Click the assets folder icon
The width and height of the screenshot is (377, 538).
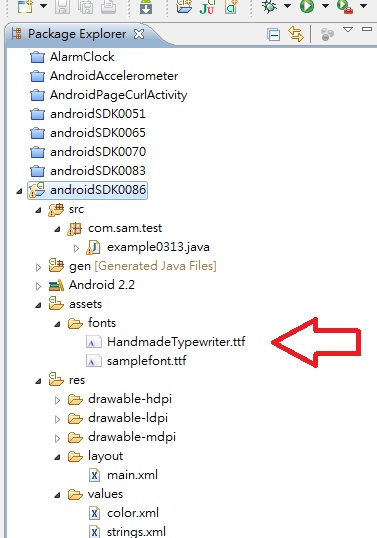56,304
